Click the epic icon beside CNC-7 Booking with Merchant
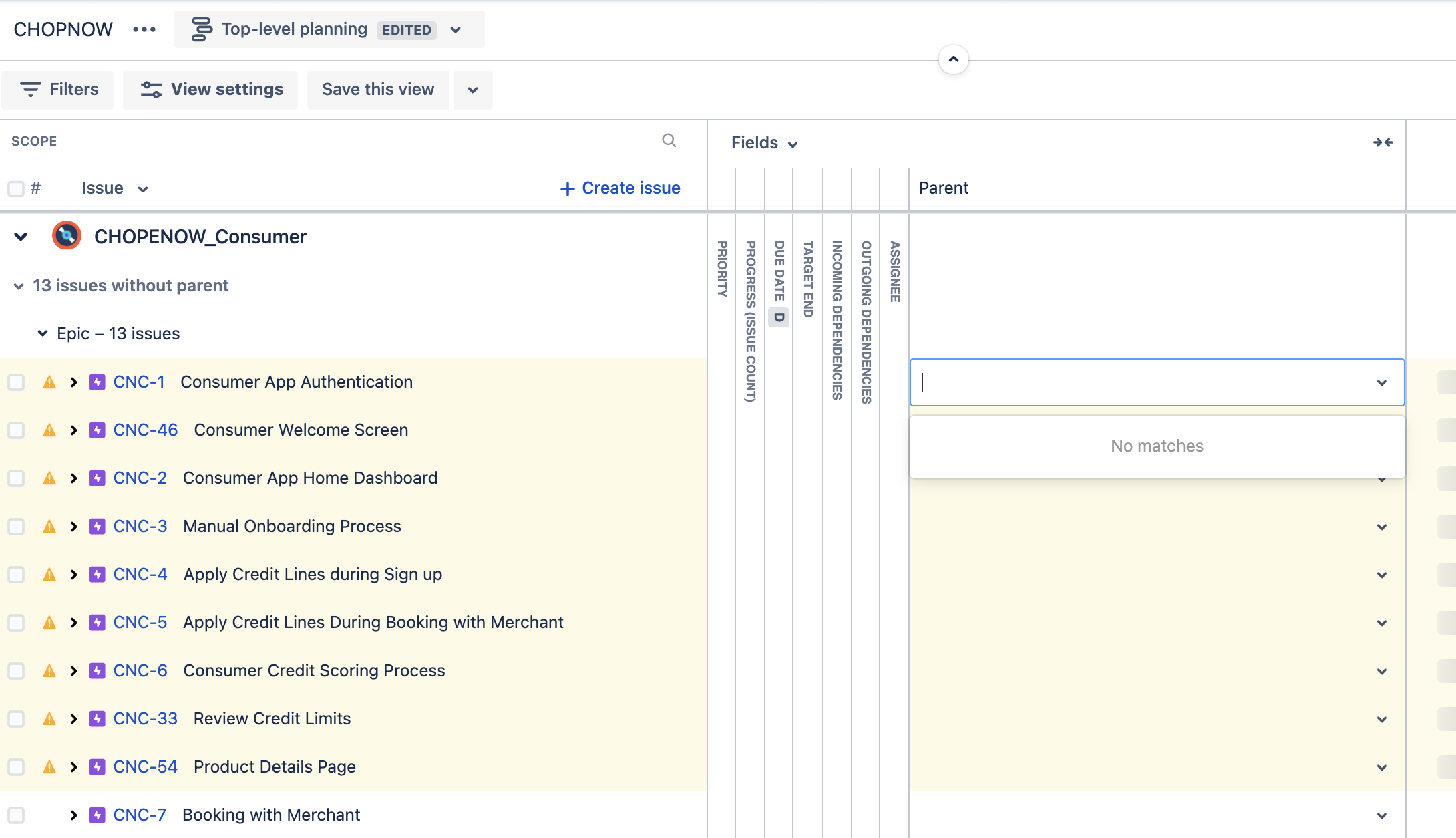 click(97, 815)
